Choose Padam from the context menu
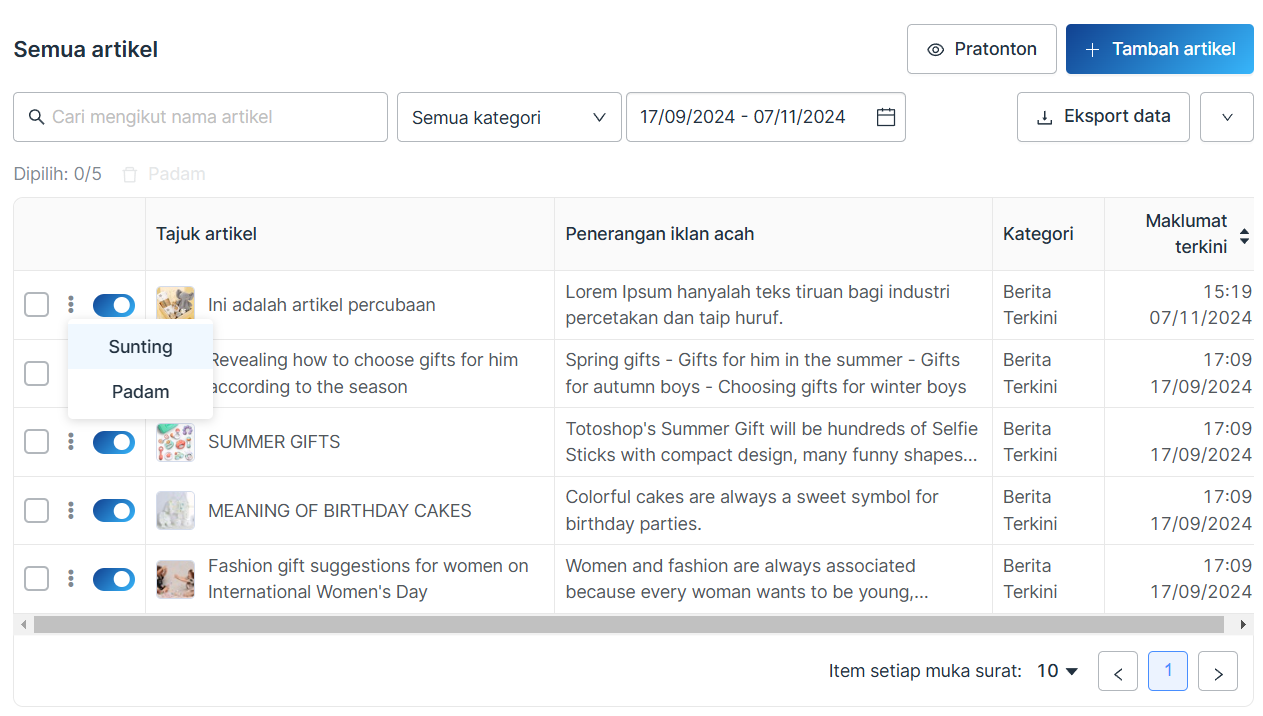Viewport: 1263px width, 716px height. click(x=140, y=392)
